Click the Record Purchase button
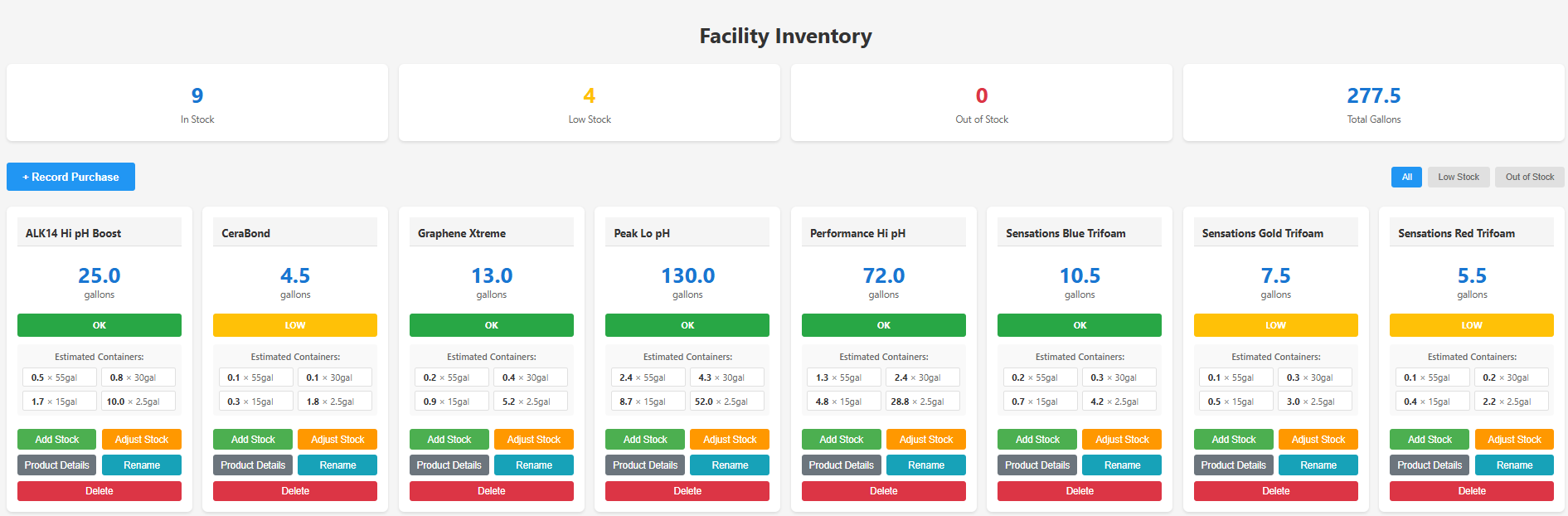This screenshot has width=1568, height=516. point(70,177)
